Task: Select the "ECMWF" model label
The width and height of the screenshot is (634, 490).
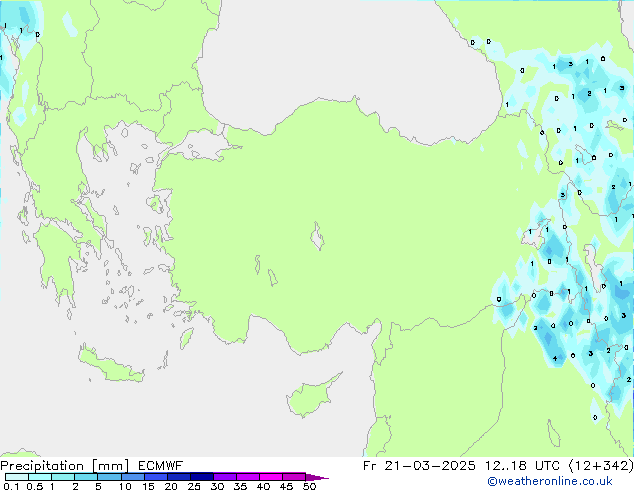Action: tap(160, 466)
